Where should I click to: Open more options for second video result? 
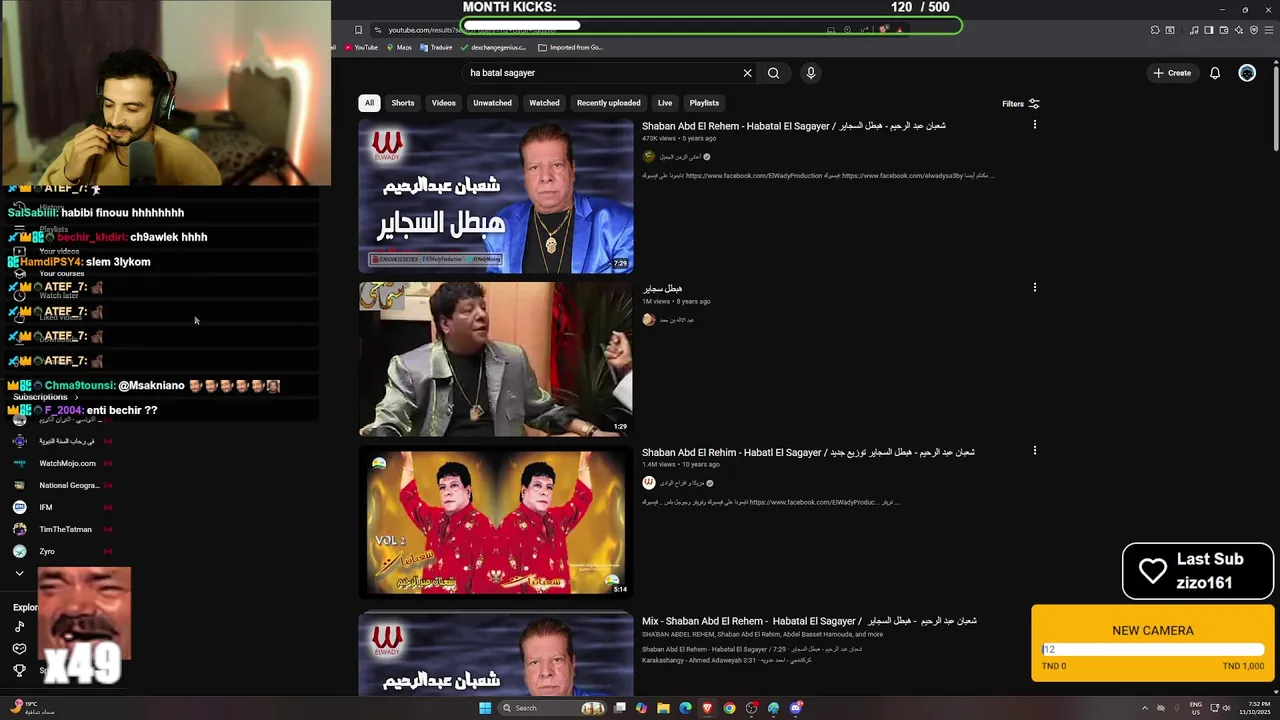point(1034,288)
